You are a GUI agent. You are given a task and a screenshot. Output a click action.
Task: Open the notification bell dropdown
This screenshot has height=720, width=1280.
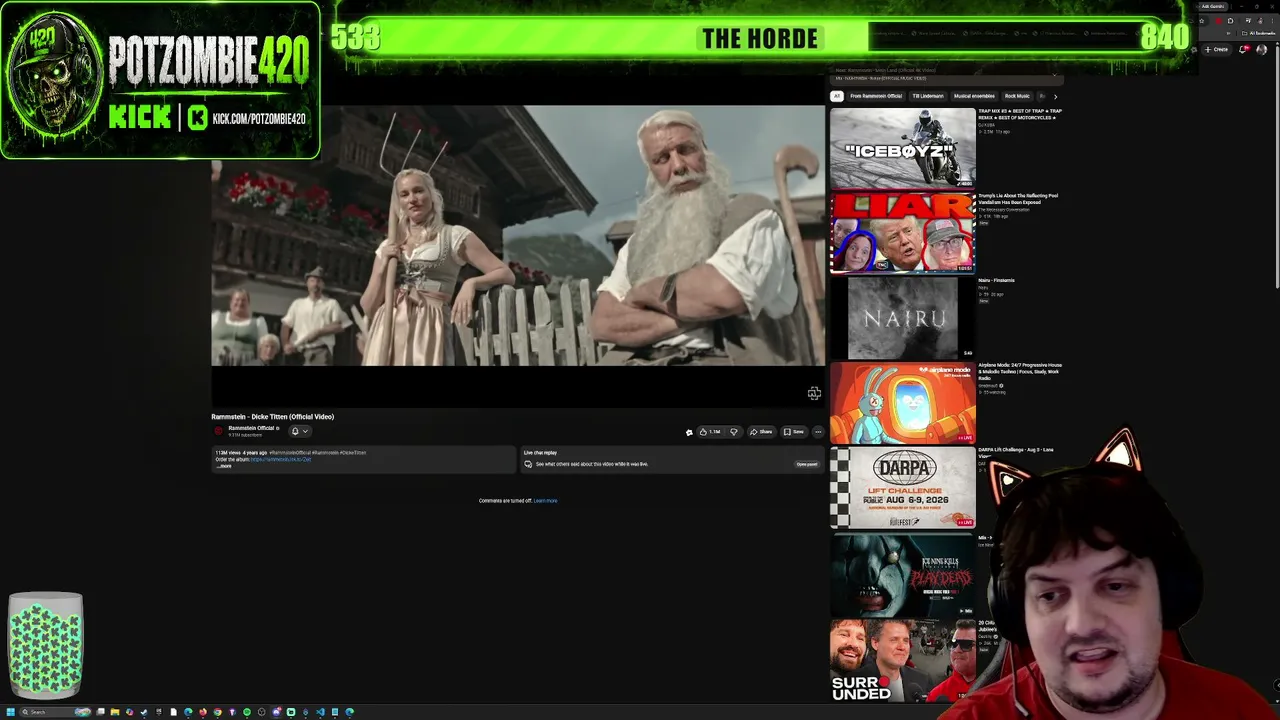299,431
